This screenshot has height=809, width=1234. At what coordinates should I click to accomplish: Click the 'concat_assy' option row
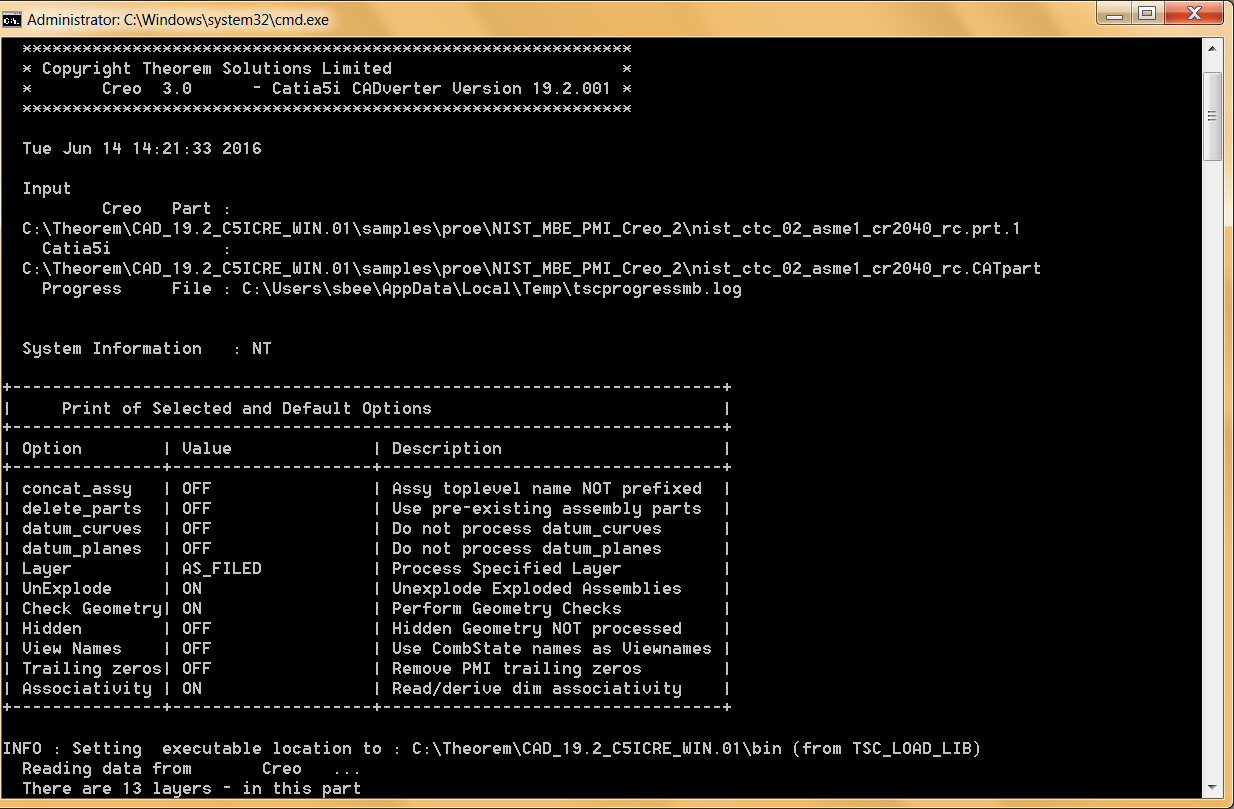[367, 488]
